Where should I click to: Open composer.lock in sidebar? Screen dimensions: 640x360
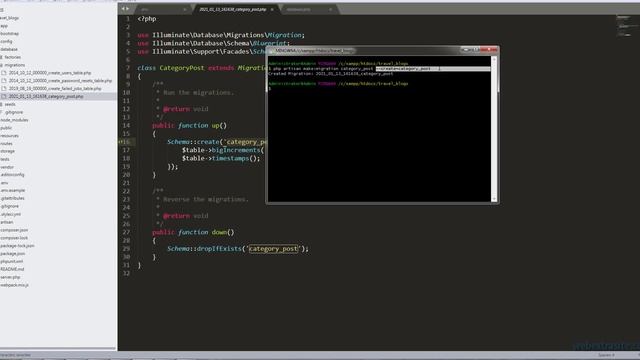14,238
